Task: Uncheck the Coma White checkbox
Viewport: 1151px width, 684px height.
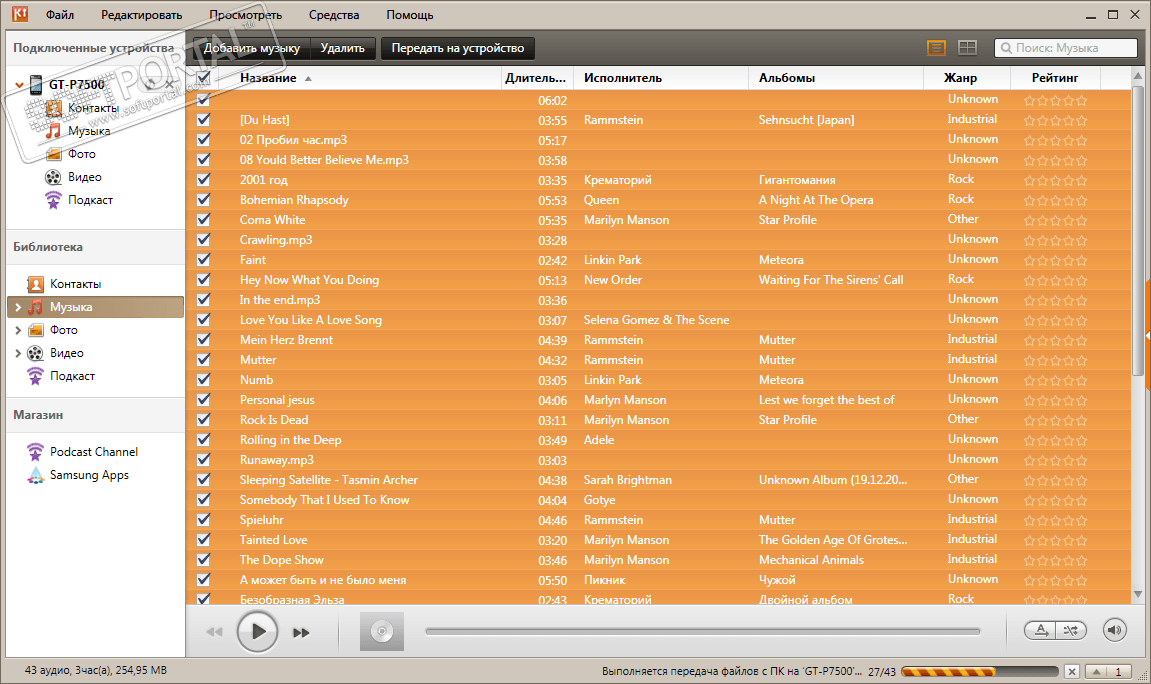Action: tap(203, 219)
